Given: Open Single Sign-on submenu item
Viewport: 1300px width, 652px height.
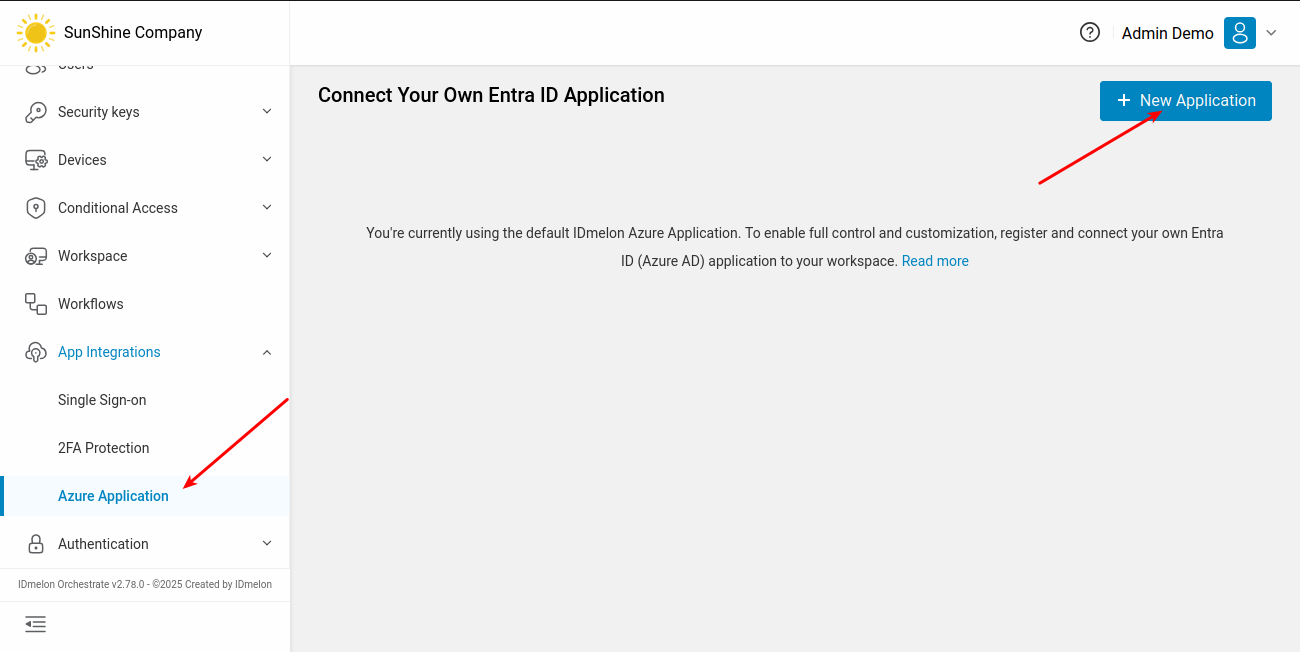Looking at the screenshot, I should (102, 400).
